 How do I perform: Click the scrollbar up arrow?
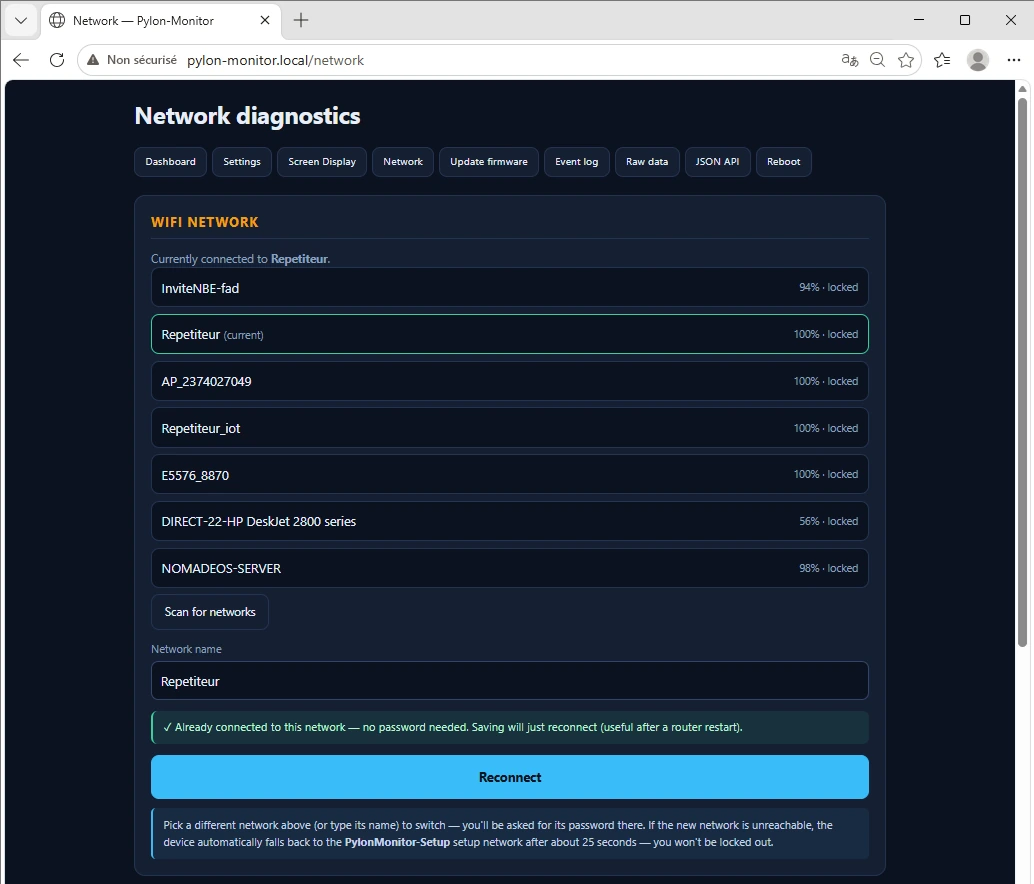(x=1022, y=88)
